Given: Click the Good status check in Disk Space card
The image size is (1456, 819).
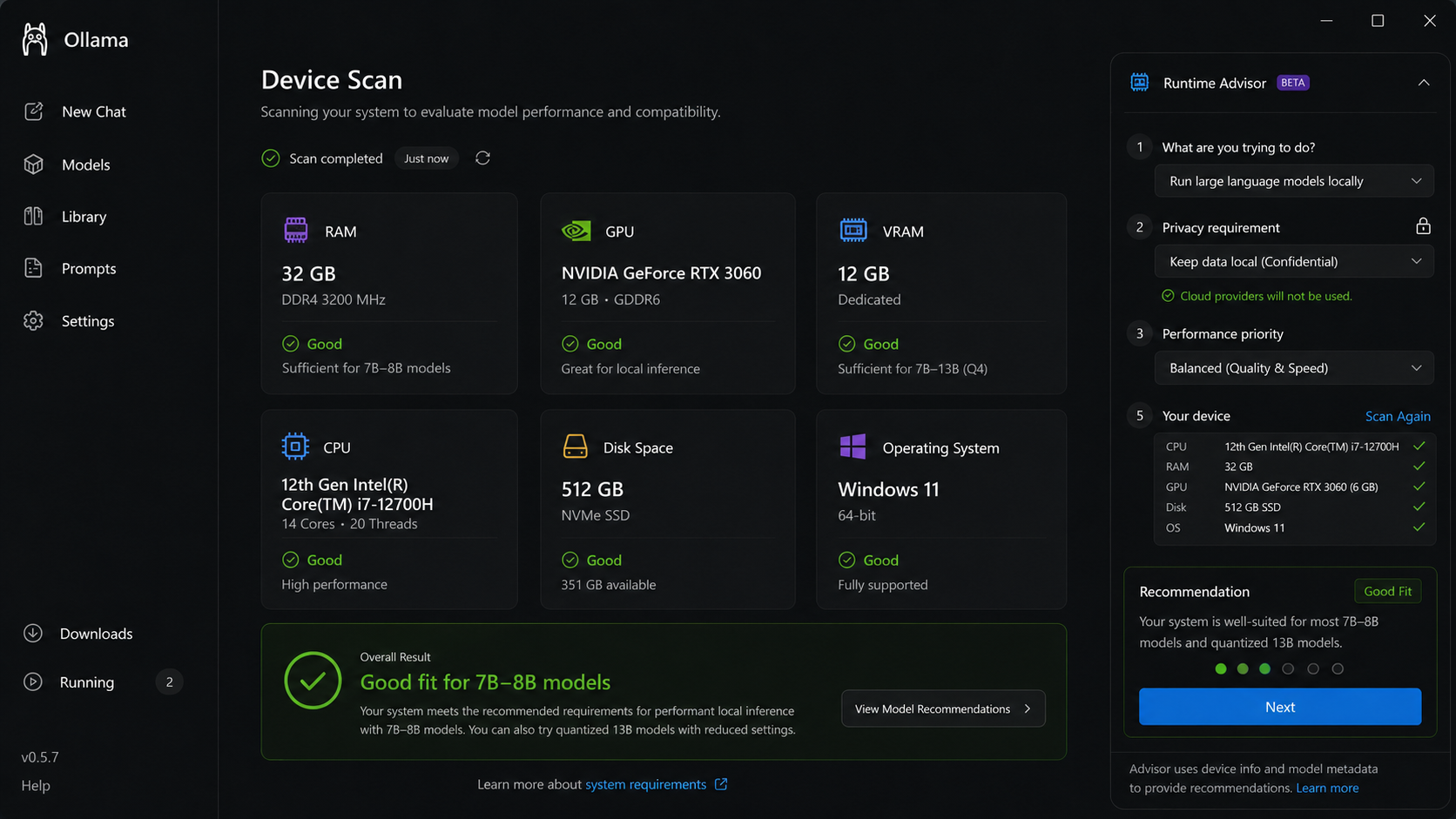Looking at the screenshot, I should tap(570, 560).
